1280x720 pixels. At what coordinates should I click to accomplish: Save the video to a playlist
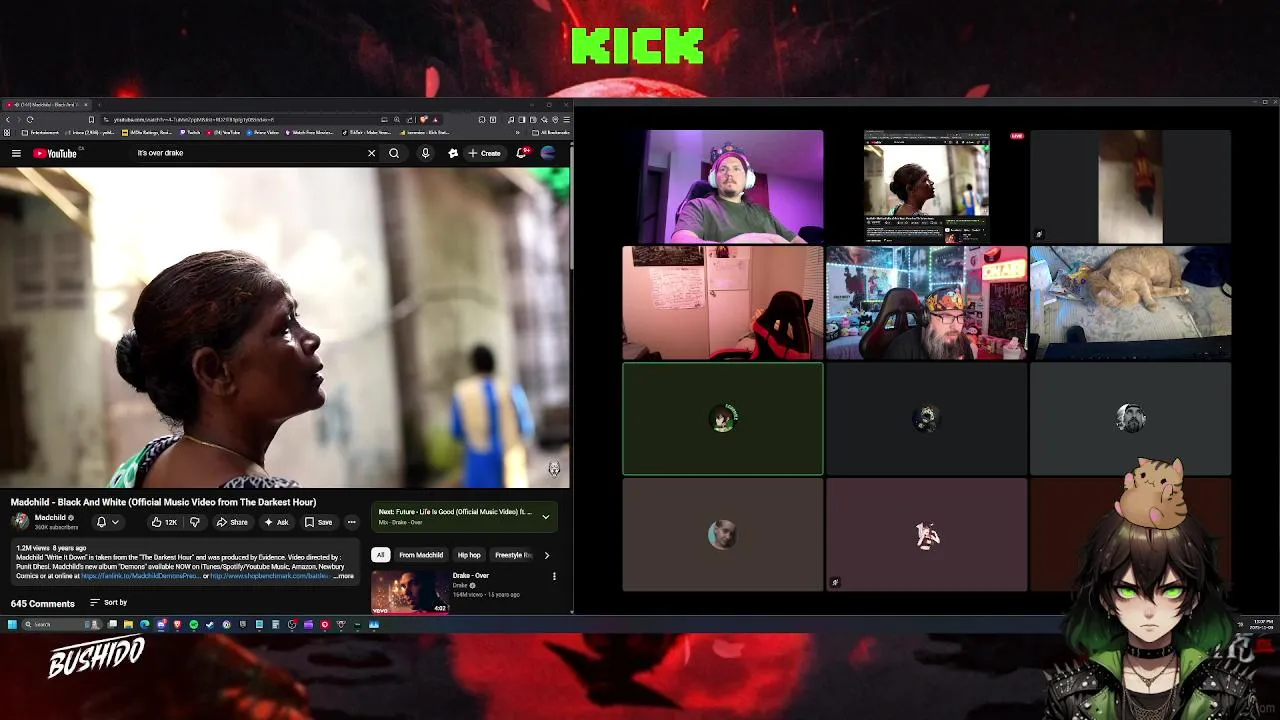(318, 521)
